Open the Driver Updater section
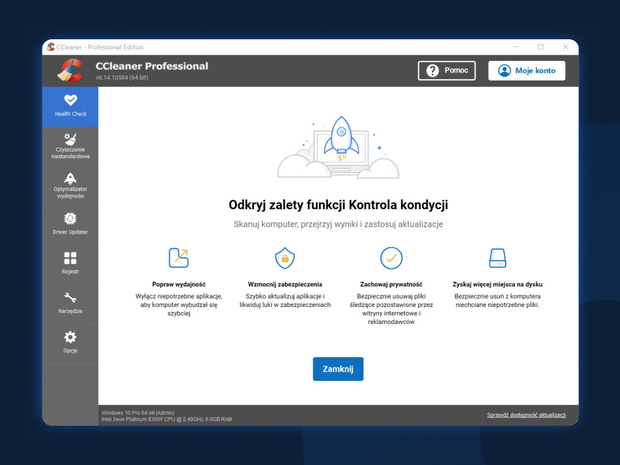This screenshot has height=465, width=620. click(70, 225)
